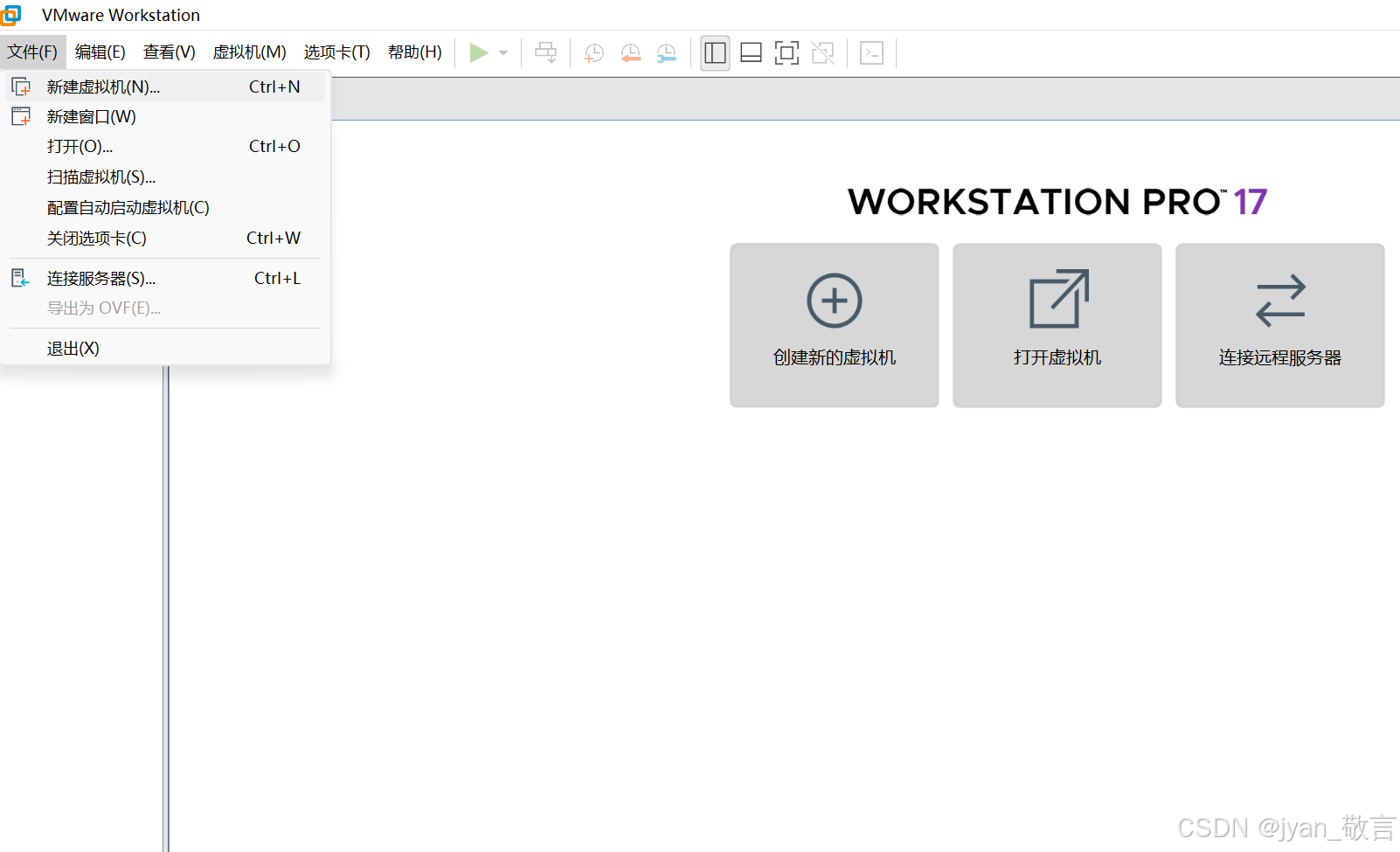This screenshot has height=852, width=1400.
Task: Select 关闭选项卡(C) menu entry
Action: click(165, 238)
